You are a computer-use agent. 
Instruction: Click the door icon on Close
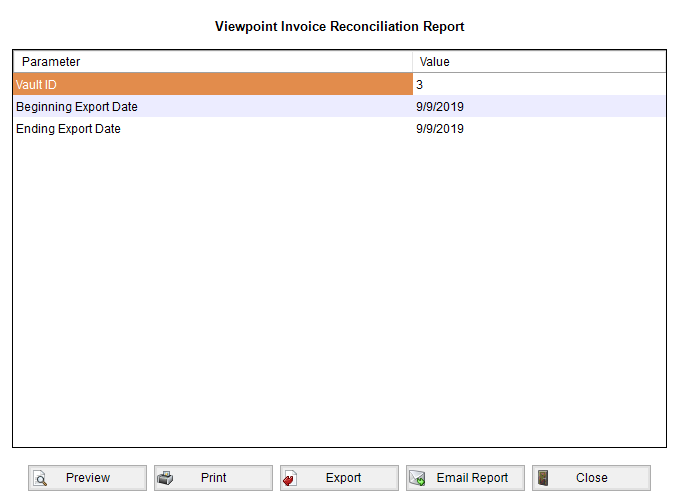pyautogui.click(x=543, y=478)
